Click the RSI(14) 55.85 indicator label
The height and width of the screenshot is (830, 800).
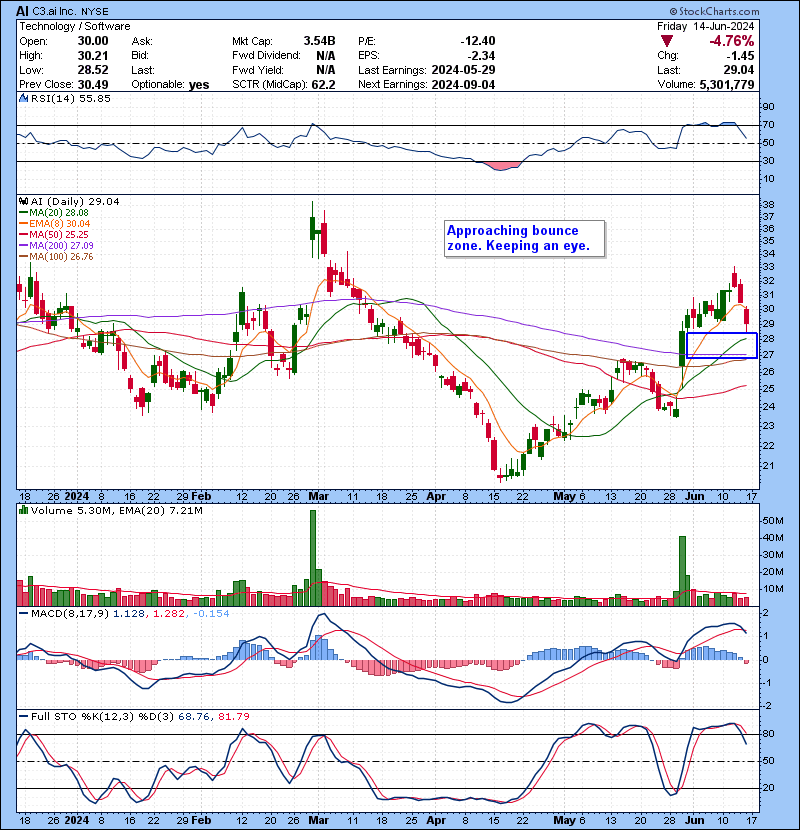click(71, 98)
